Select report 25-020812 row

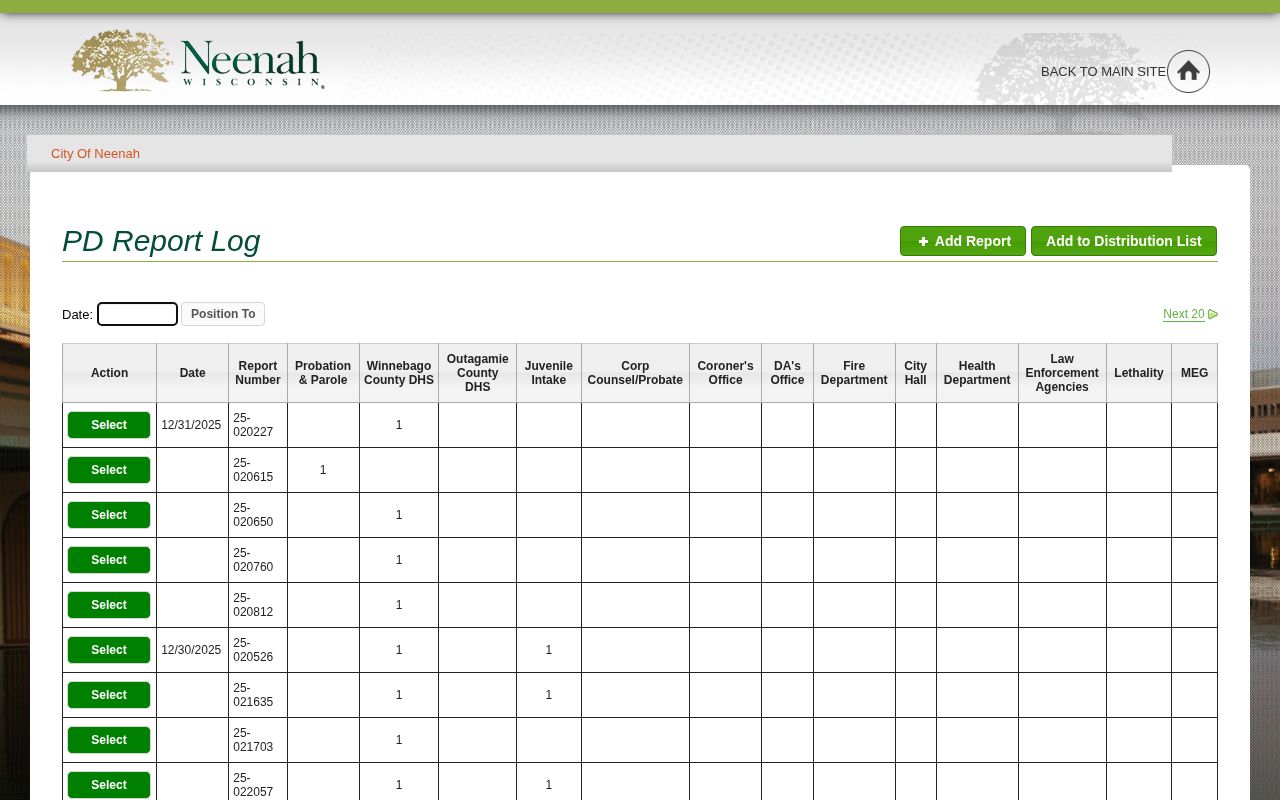[109, 605]
